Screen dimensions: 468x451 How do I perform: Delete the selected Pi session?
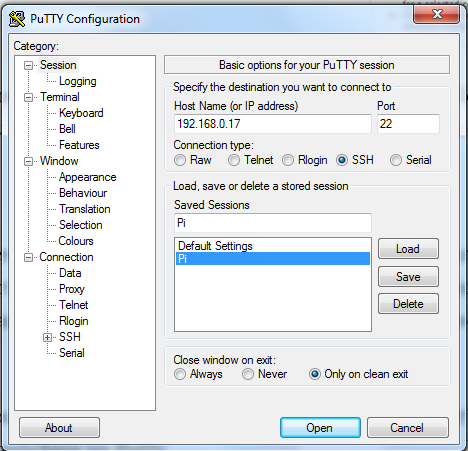coord(408,304)
